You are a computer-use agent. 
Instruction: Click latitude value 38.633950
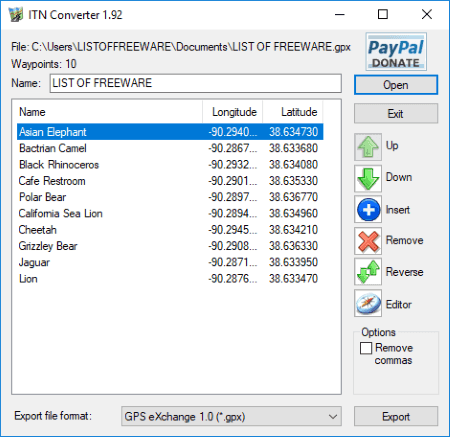(x=293, y=262)
